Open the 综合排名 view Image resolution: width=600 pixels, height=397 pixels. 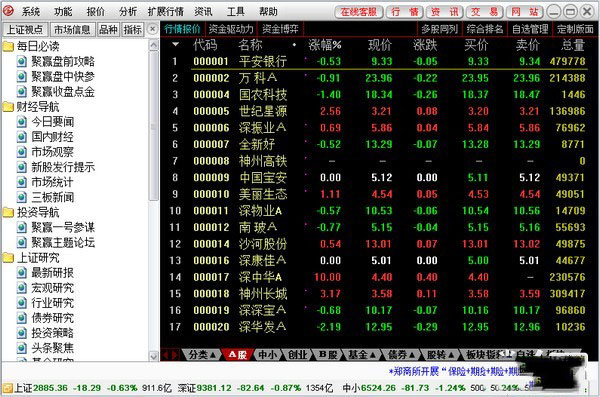click(485, 29)
